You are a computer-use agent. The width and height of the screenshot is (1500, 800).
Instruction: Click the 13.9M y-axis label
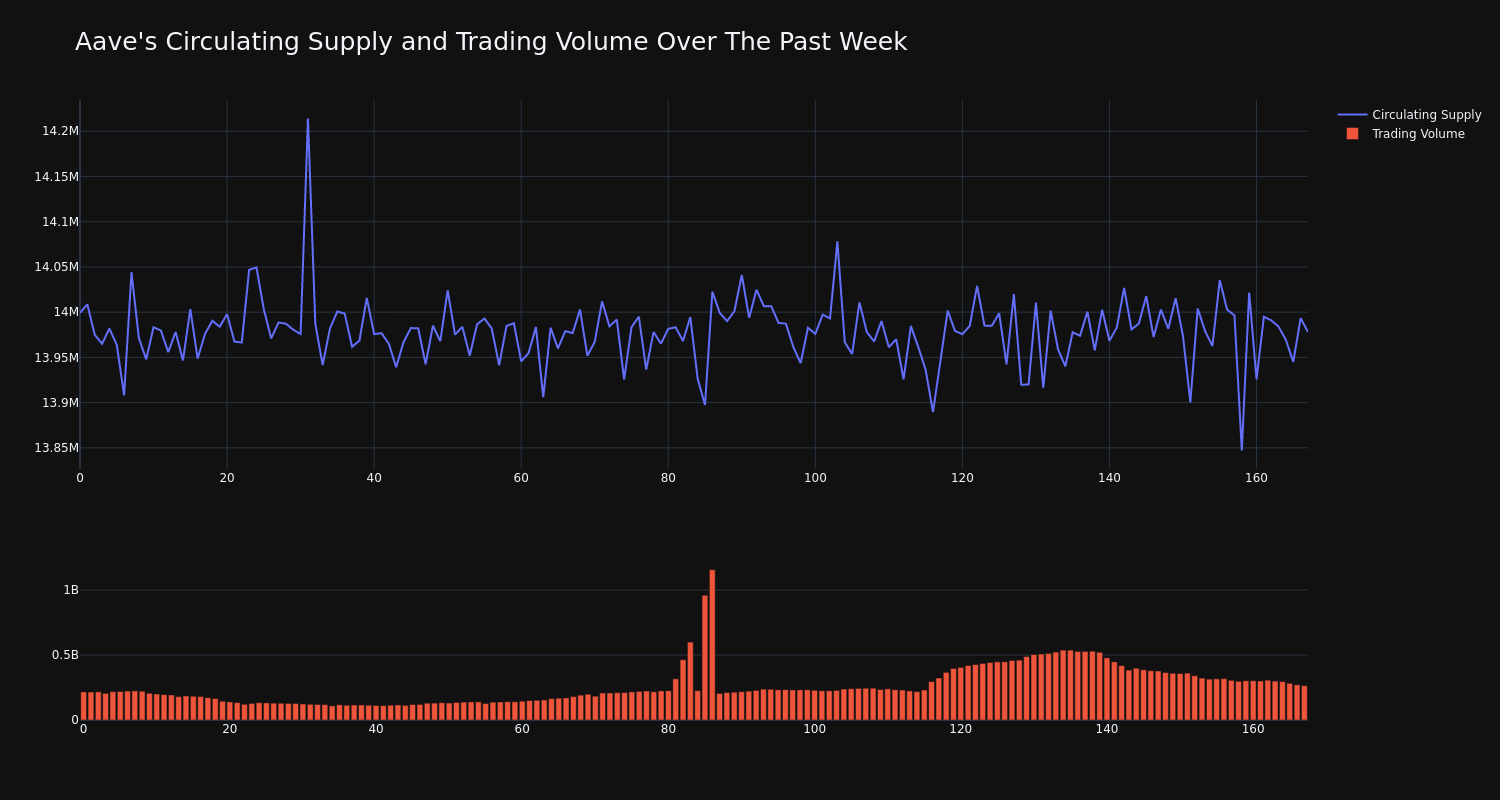pyautogui.click(x=60, y=403)
